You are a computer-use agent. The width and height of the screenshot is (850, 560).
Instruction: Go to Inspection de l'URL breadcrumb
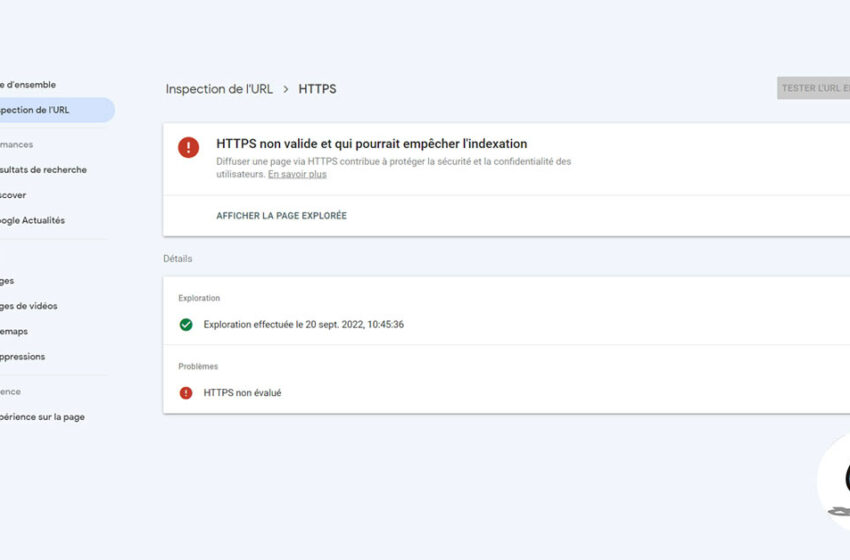(219, 89)
